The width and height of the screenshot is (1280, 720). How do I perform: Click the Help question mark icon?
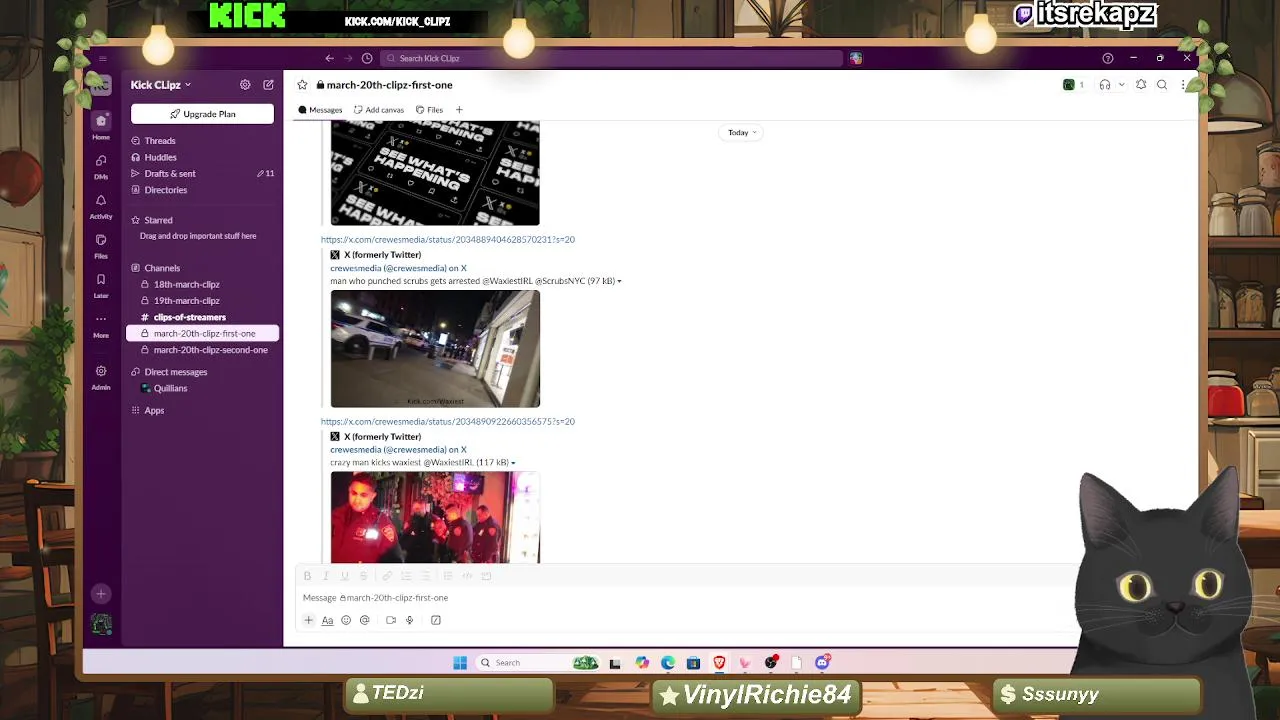(1107, 58)
